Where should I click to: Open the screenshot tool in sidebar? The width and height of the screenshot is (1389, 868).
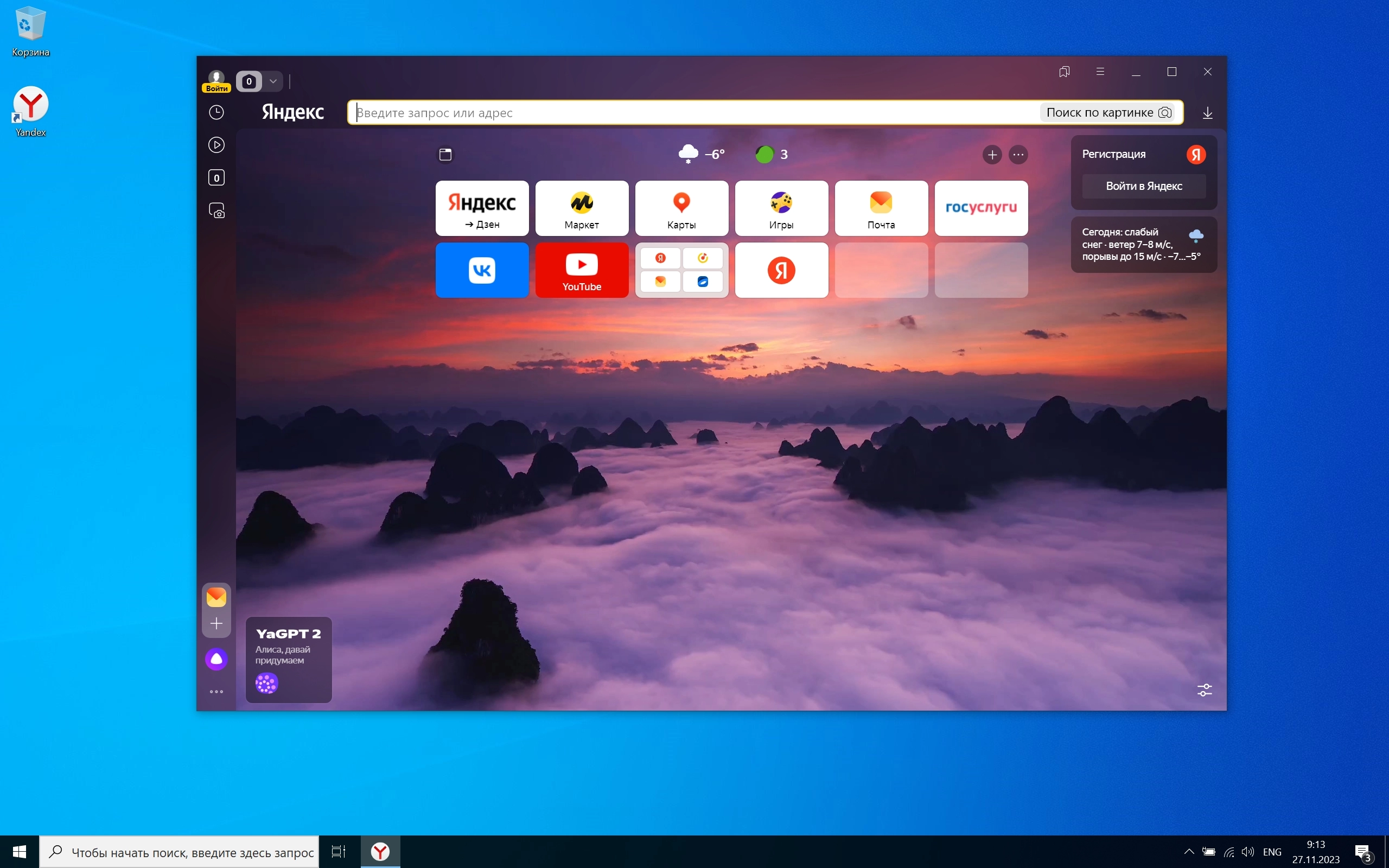216,210
